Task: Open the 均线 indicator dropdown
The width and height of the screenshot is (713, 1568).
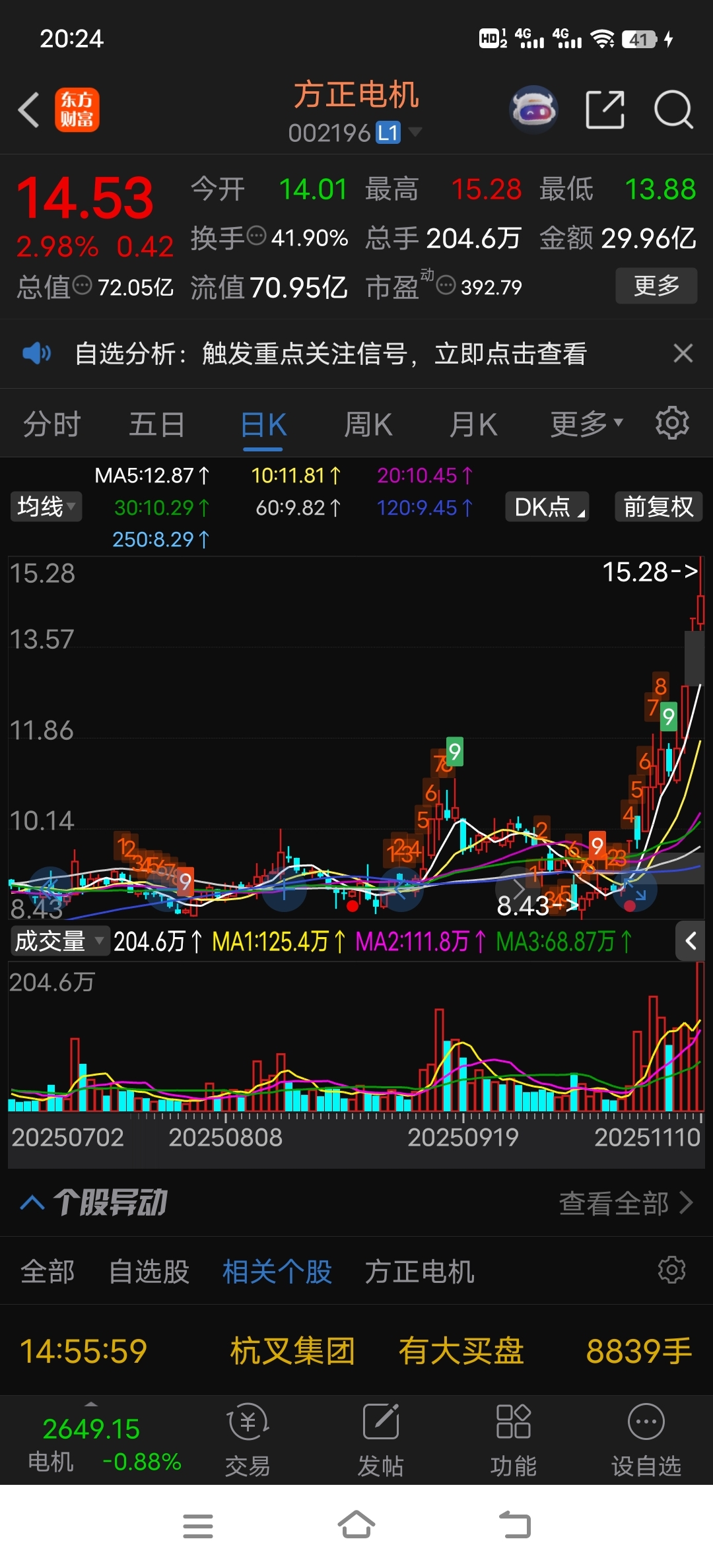Action: 46,507
